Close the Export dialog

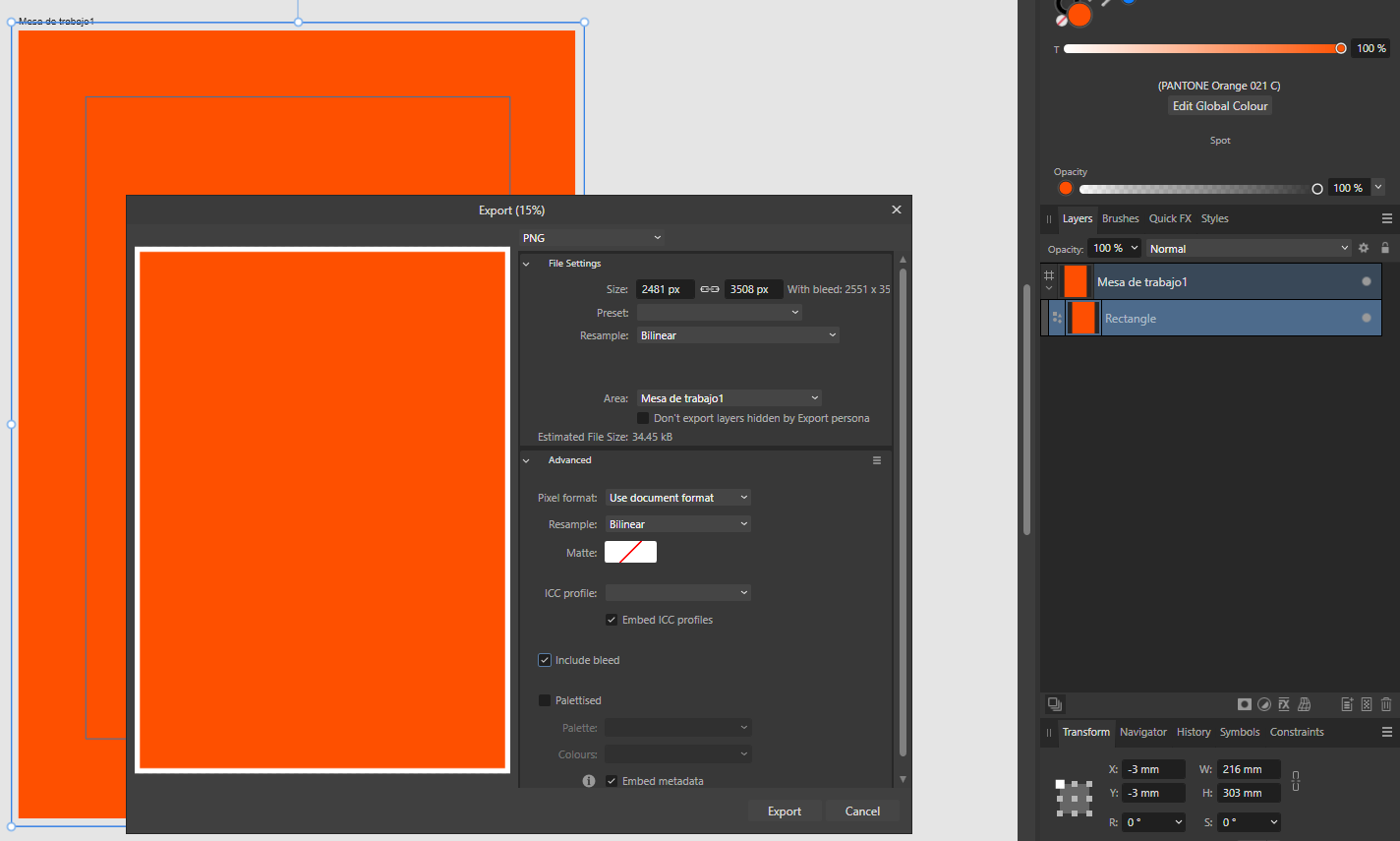click(897, 210)
